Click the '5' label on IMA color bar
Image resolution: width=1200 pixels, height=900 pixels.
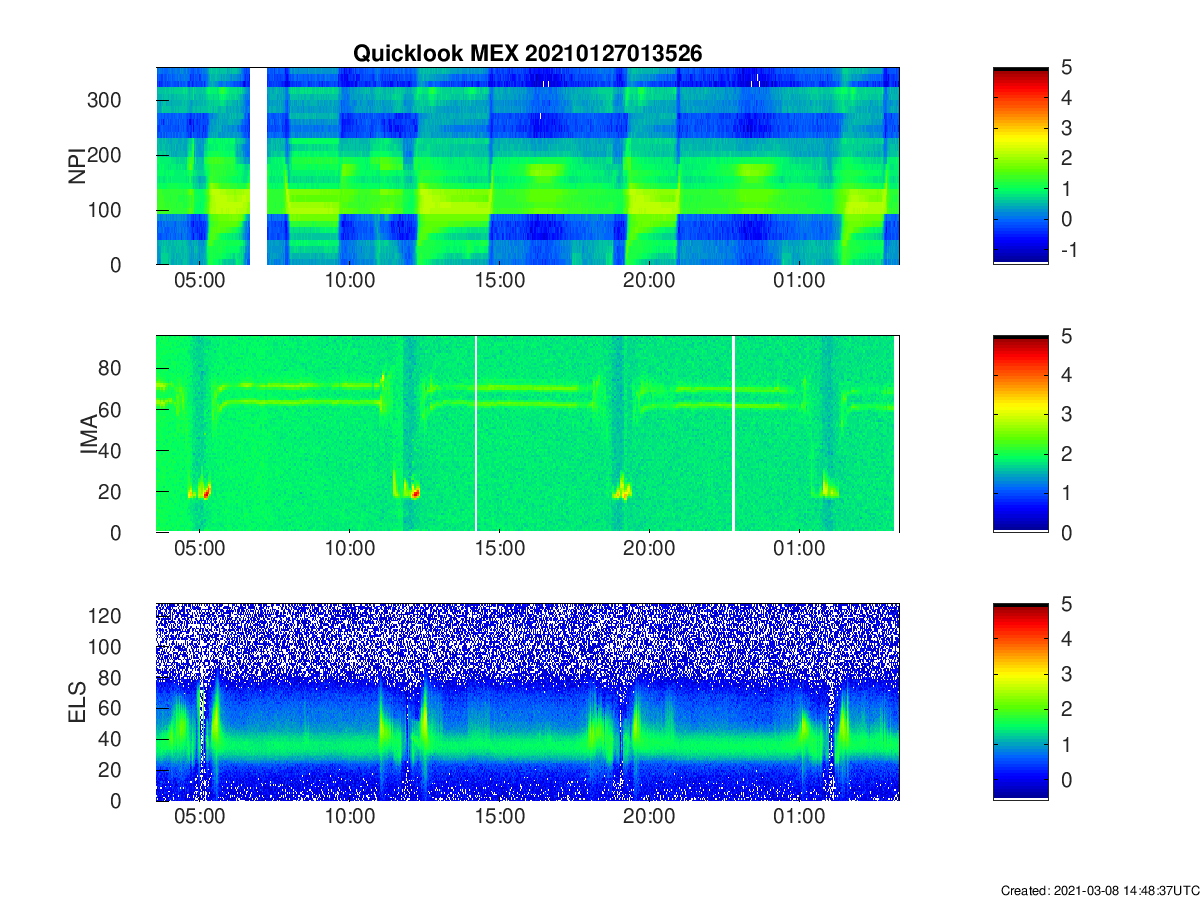1065,337
